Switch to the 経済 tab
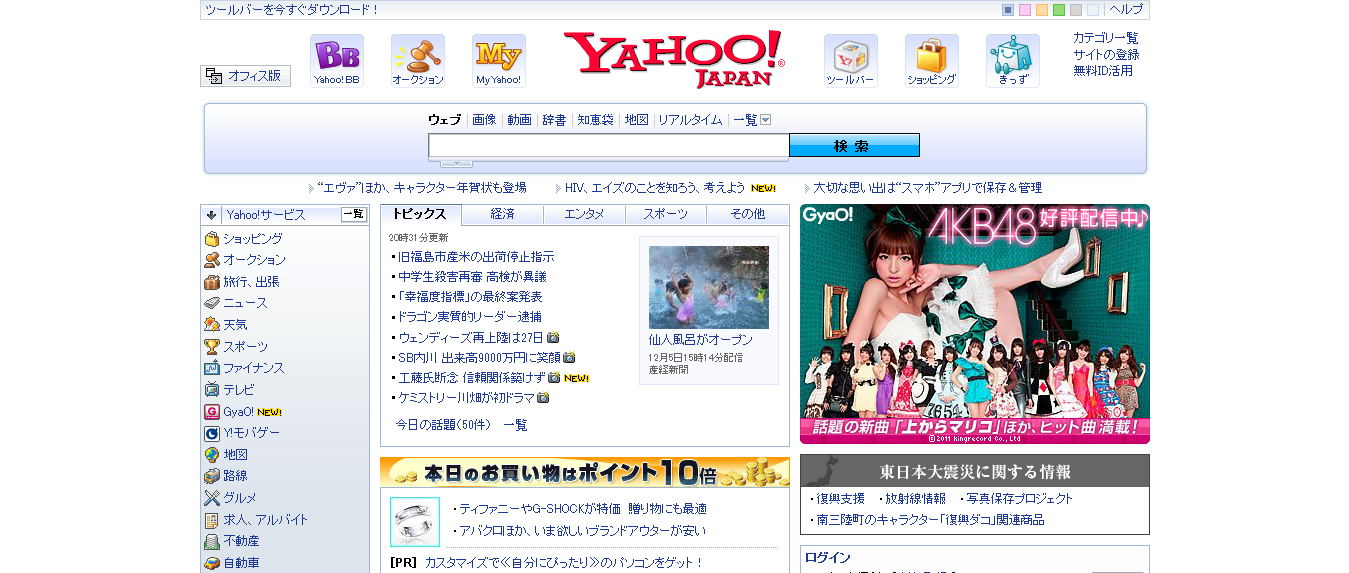Viewport: 1349px width, 573px height. coord(503,214)
